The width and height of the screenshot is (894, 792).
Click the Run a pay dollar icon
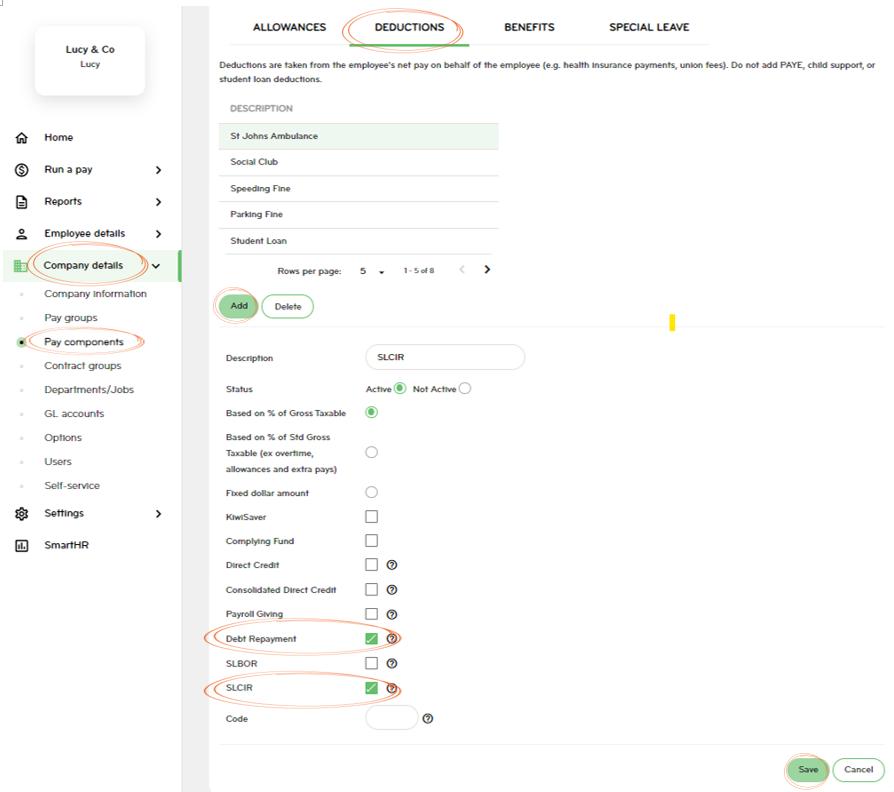[x=22, y=170]
